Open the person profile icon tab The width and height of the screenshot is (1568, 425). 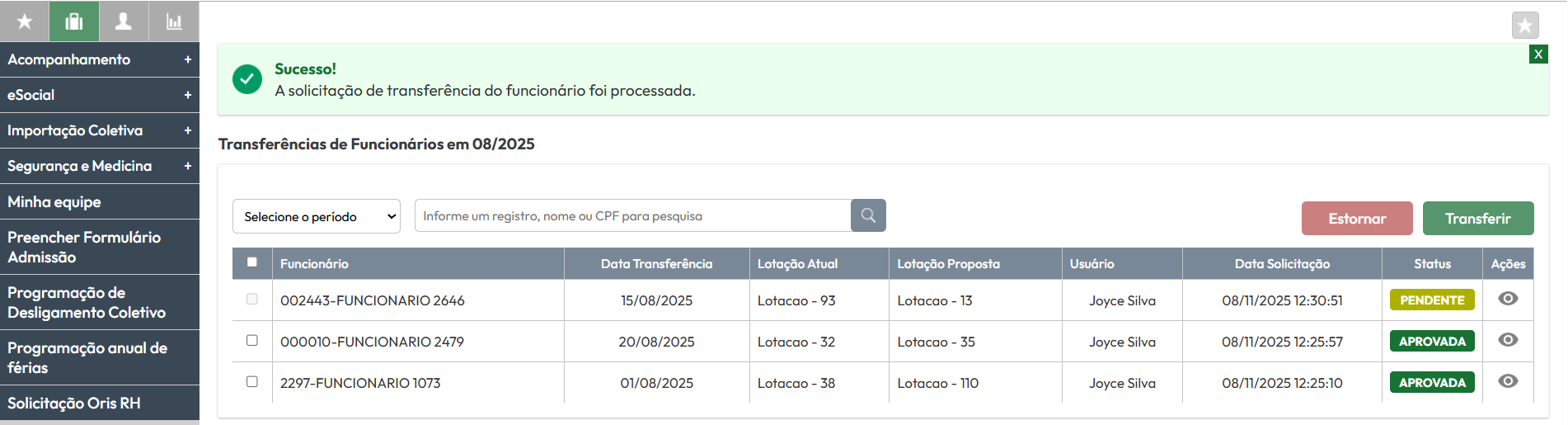[124, 21]
